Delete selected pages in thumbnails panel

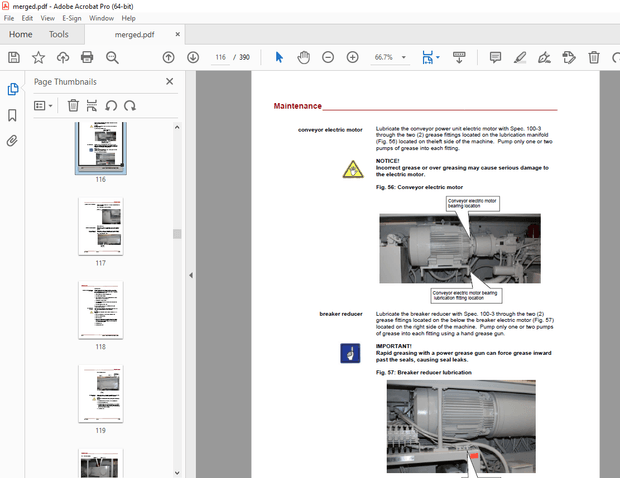(73, 106)
